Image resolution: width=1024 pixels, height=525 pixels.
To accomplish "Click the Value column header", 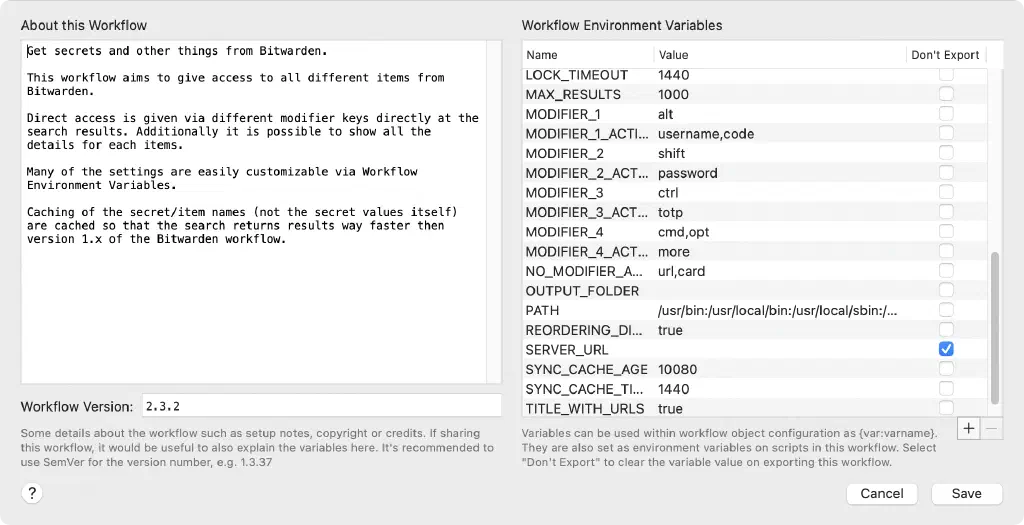I will [x=780, y=55].
